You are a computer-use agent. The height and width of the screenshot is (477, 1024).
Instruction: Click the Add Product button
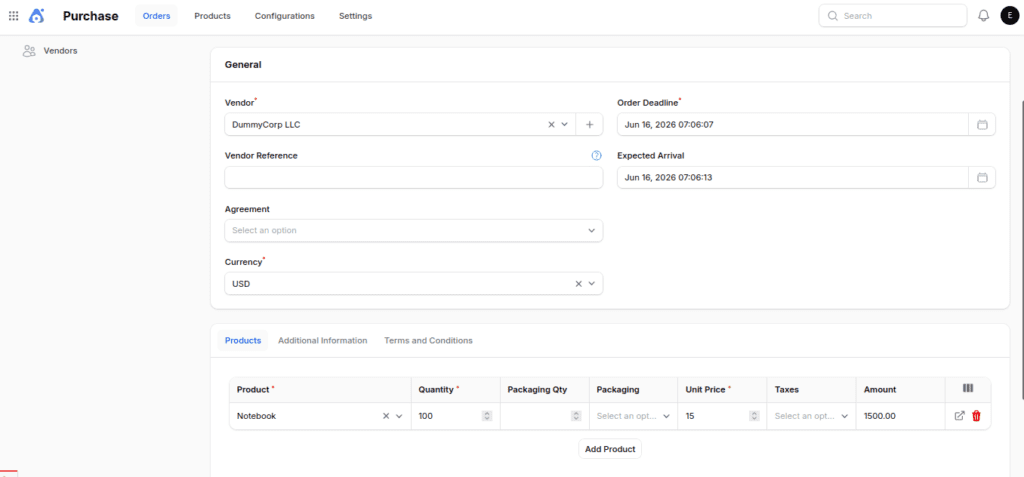(610, 449)
